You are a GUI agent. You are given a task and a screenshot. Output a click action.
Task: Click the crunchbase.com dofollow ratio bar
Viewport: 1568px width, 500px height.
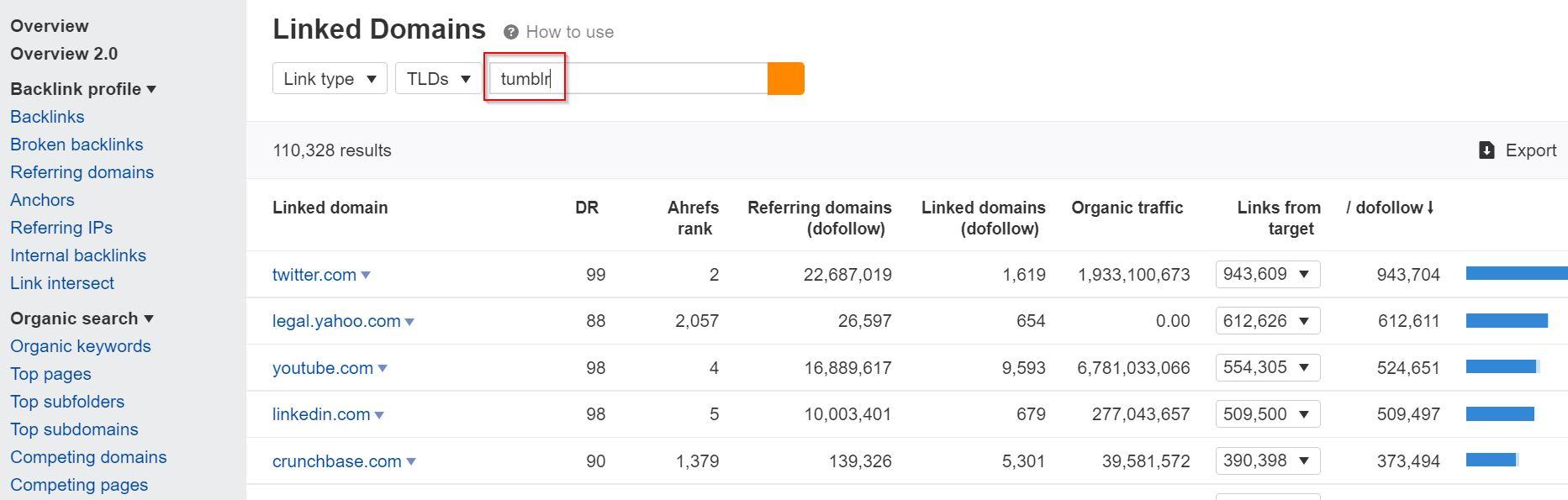click(x=1492, y=460)
